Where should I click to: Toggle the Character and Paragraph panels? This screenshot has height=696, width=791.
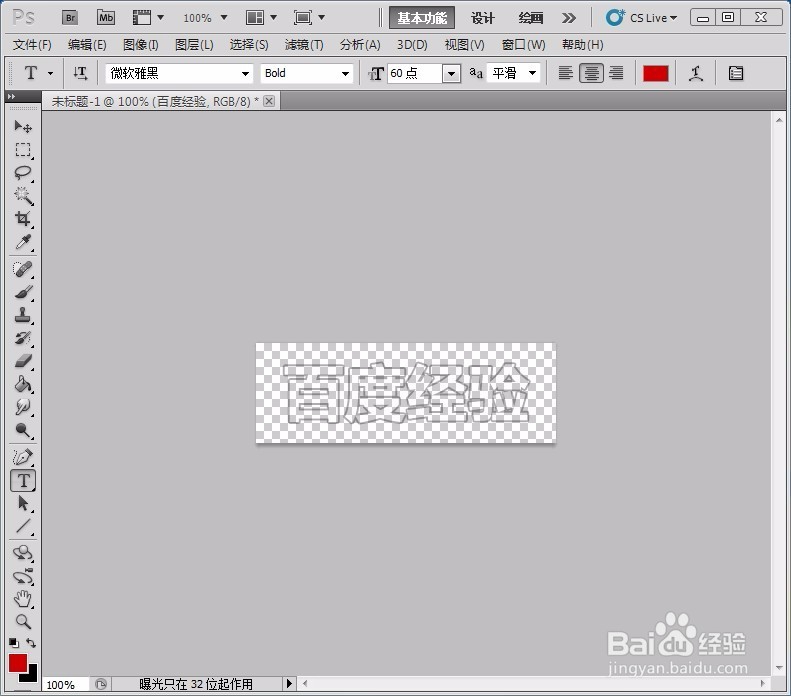point(736,74)
